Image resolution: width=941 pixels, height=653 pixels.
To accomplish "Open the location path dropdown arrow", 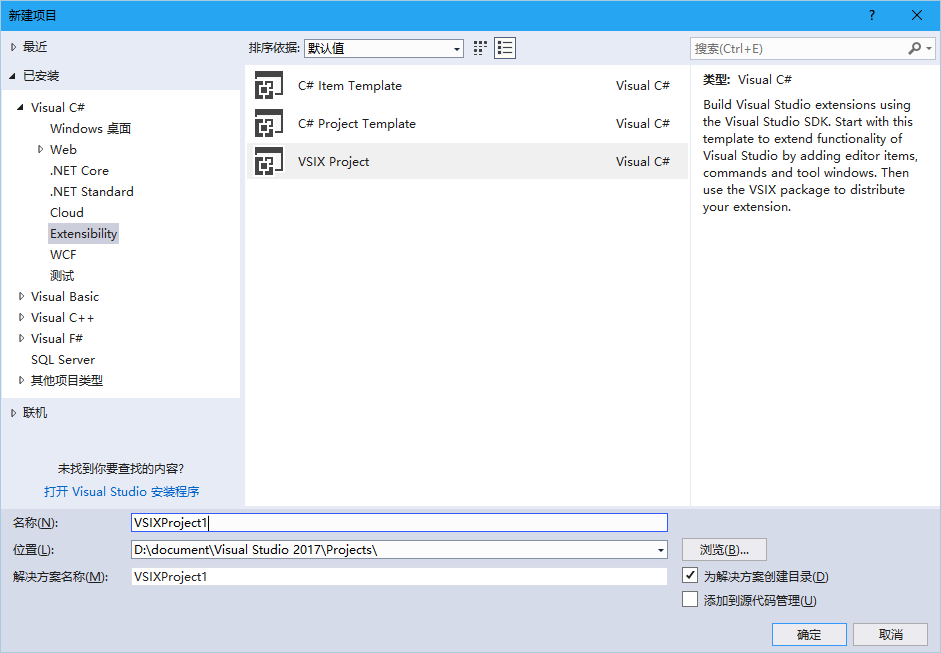I will coord(661,550).
